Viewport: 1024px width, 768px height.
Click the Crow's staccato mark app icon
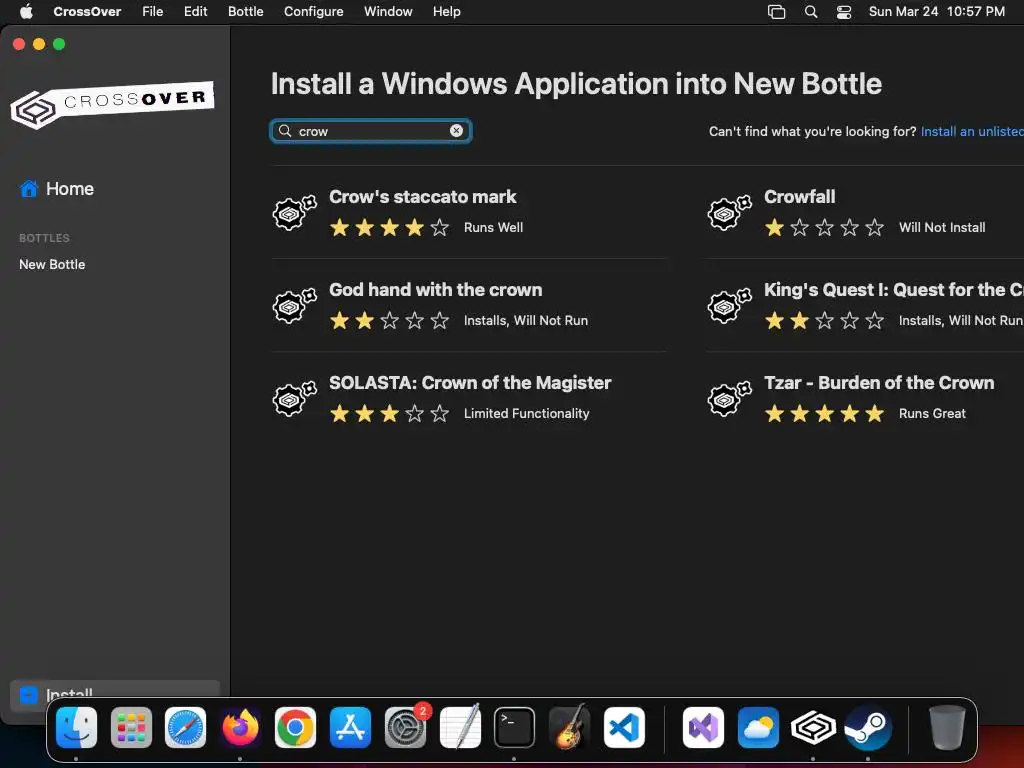coord(295,212)
